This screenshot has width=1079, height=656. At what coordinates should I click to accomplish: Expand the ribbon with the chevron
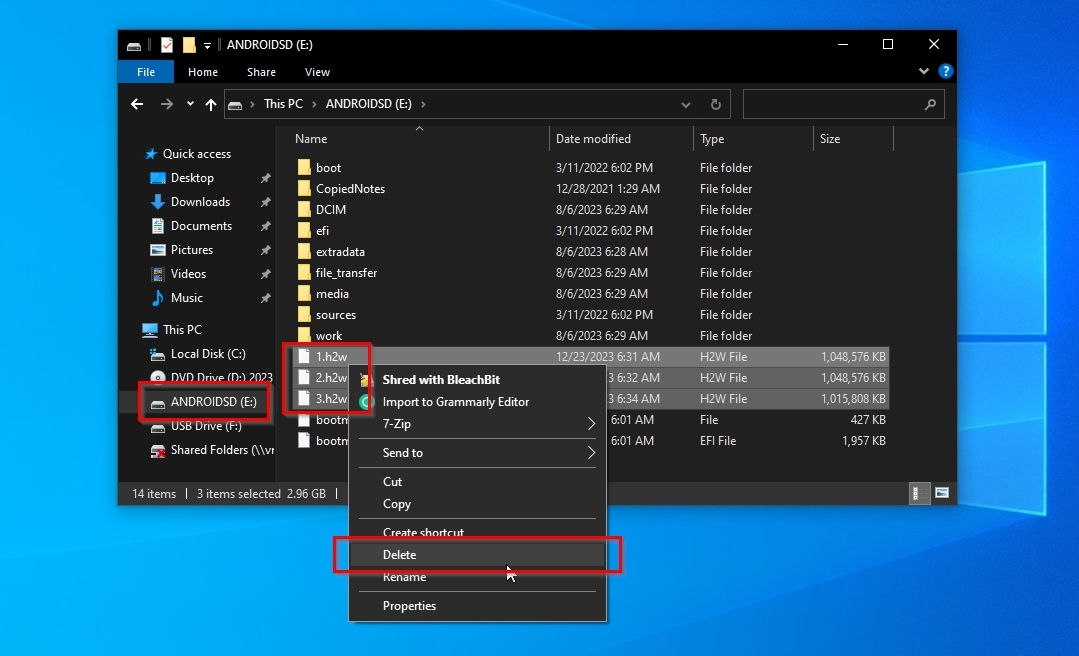(924, 72)
